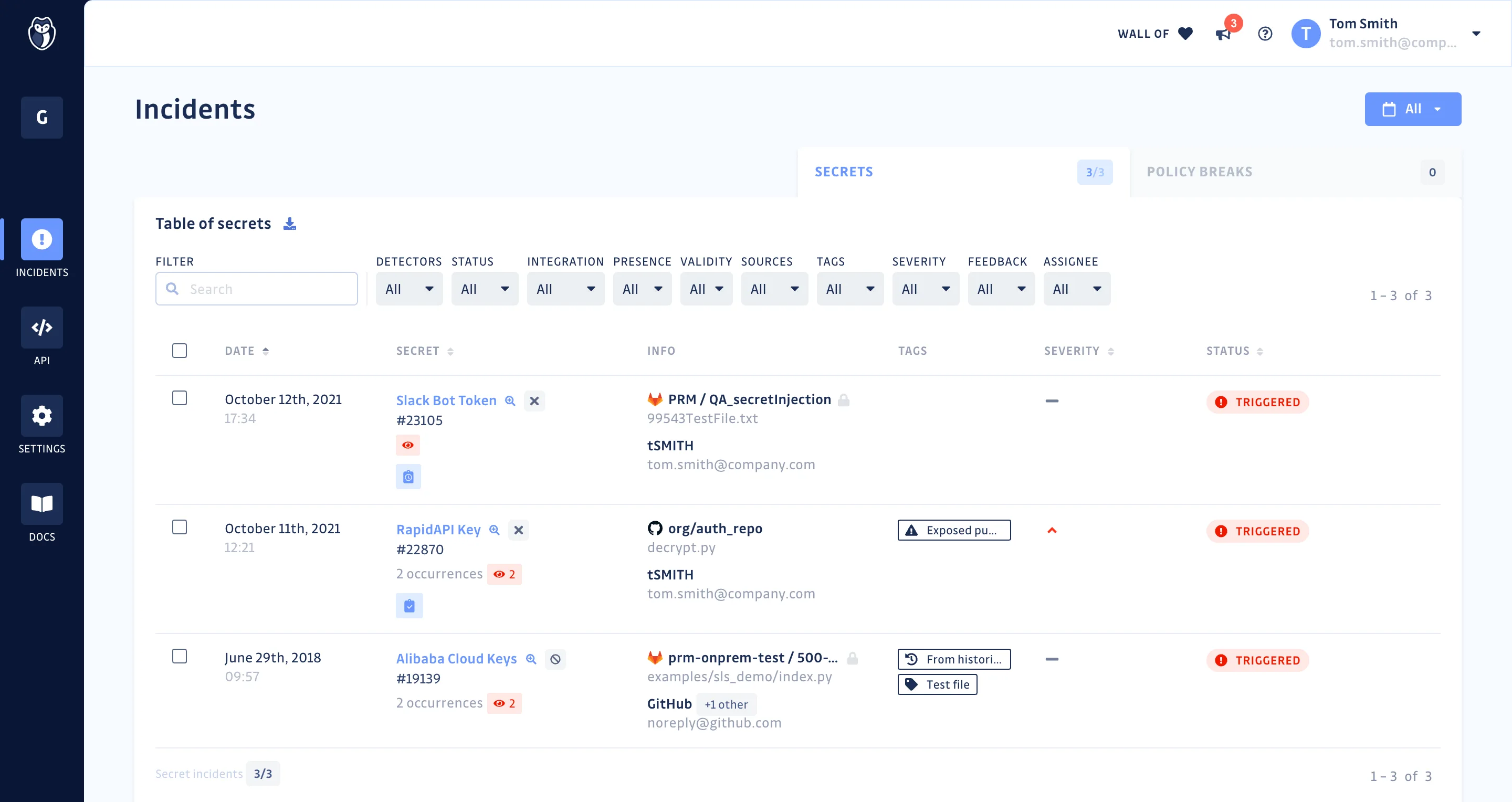Expand the Feedback filter dropdown

1001,289
